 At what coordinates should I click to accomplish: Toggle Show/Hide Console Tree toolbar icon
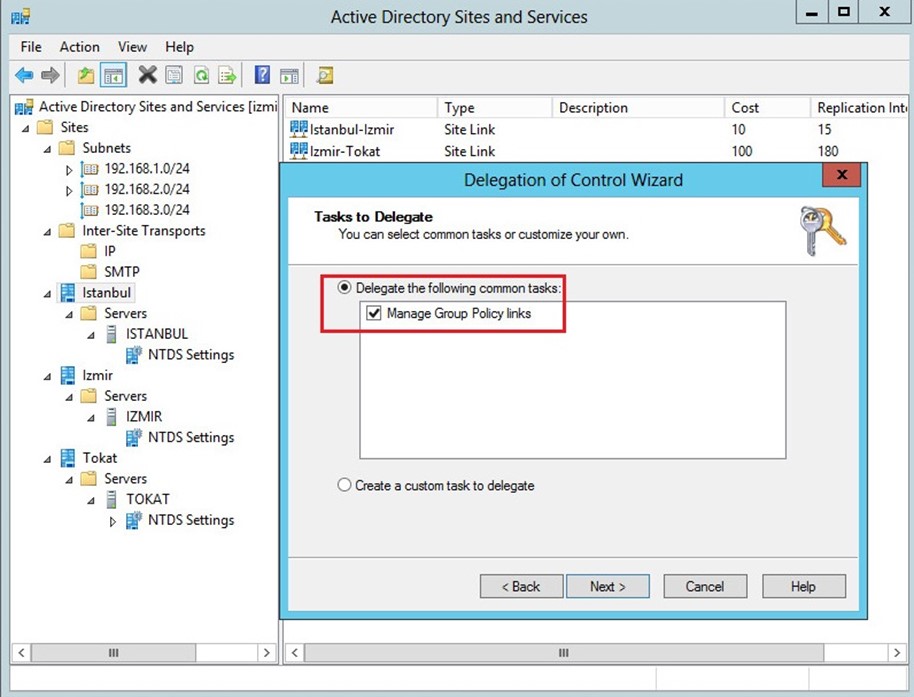(x=113, y=75)
